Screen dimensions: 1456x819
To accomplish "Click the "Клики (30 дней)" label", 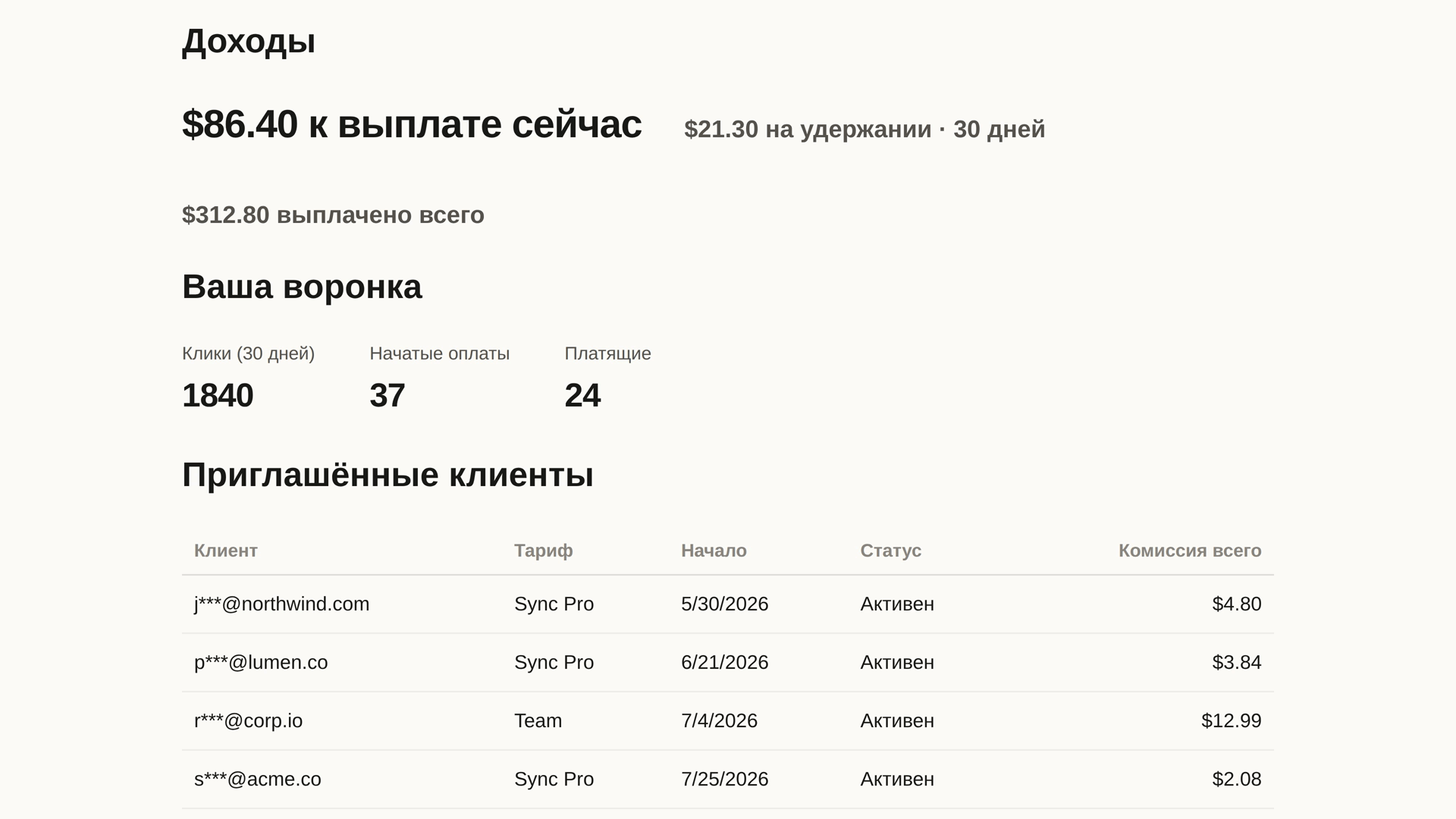I will 248,353.
